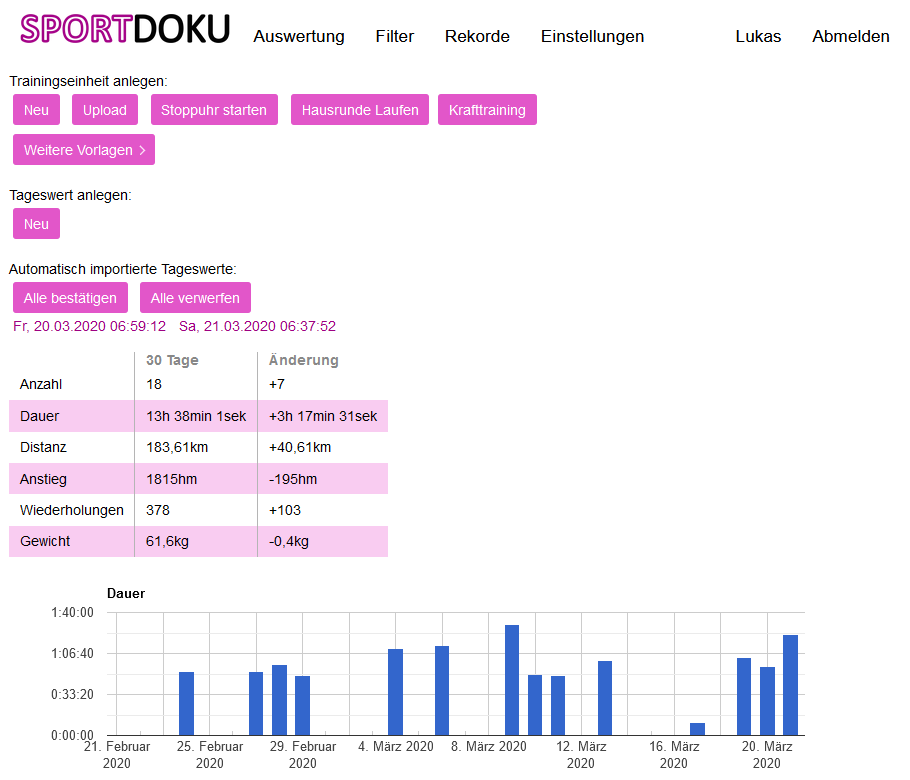Select the Hausrunde Laufen template

(x=360, y=110)
